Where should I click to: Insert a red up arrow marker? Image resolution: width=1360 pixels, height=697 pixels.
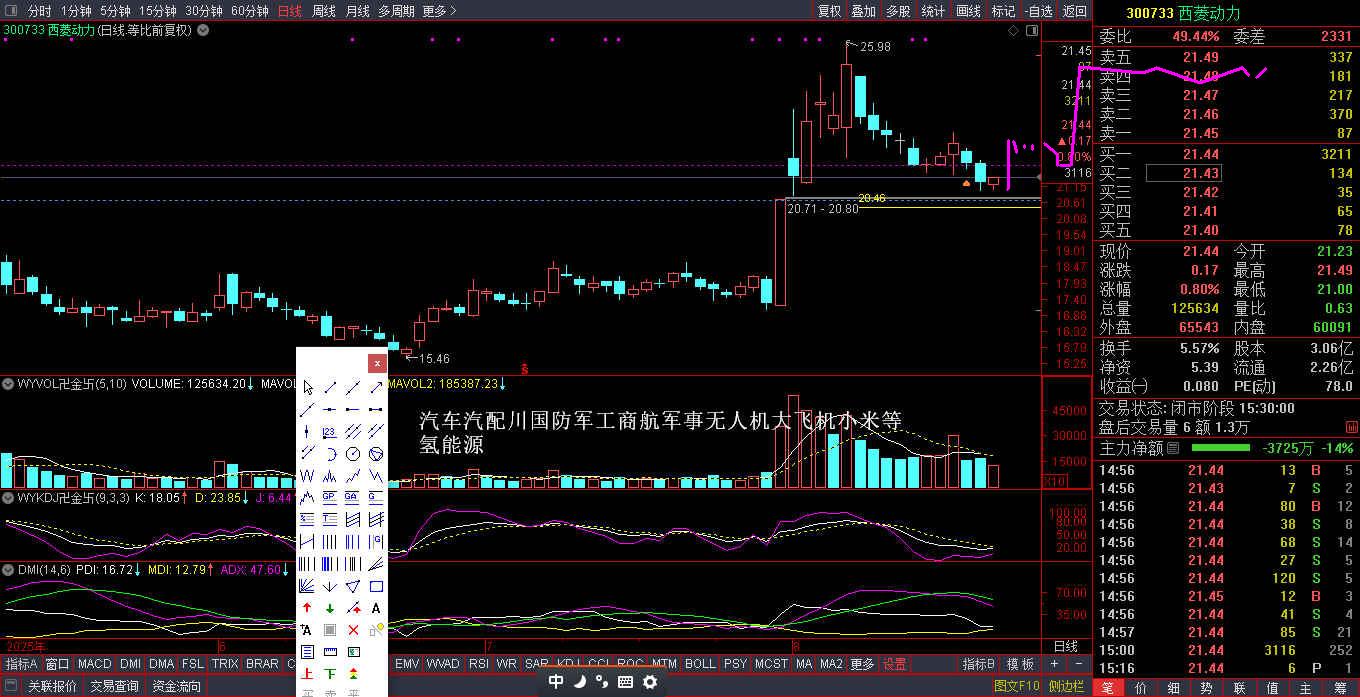(x=308, y=608)
